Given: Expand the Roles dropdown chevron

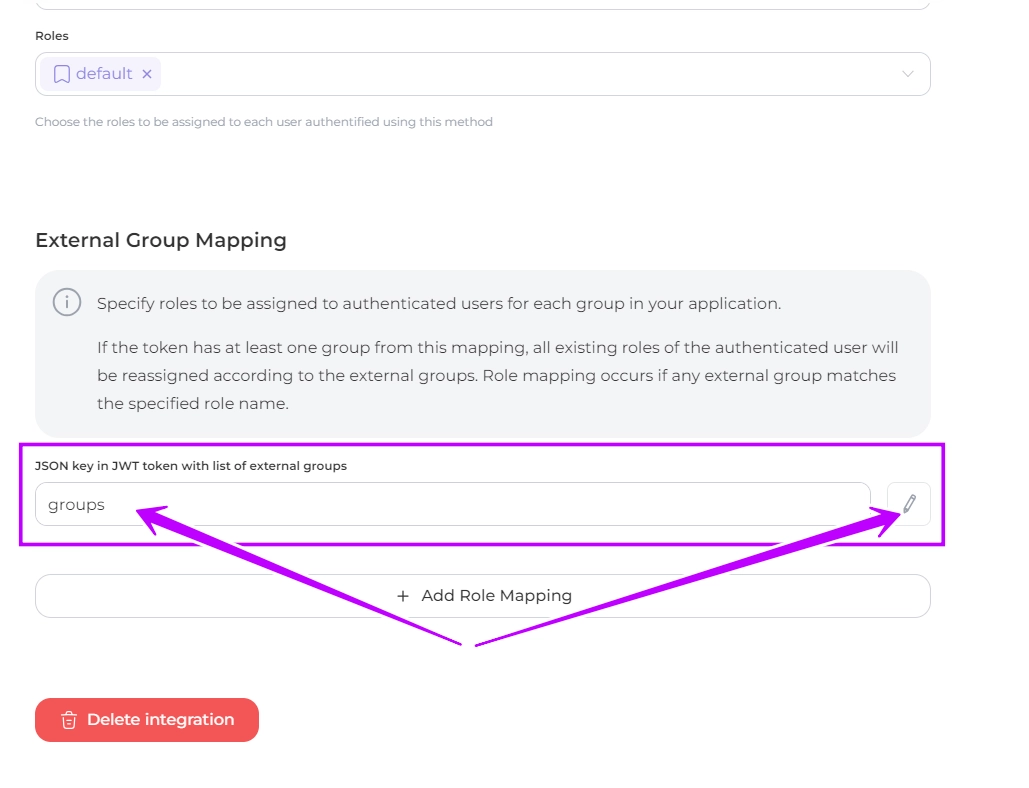Looking at the screenshot, I should point(908,74).
